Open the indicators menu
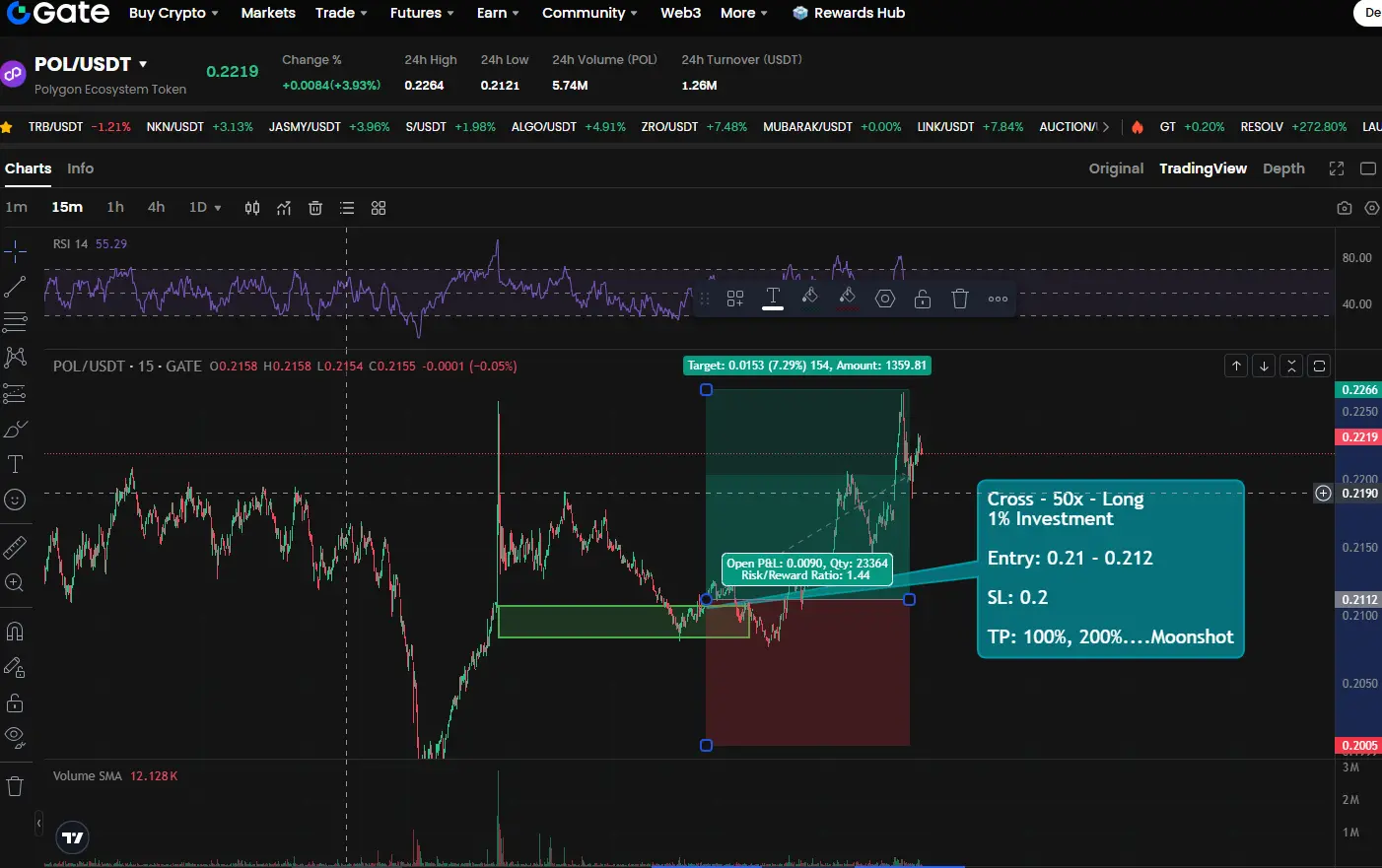 (284, 208)
